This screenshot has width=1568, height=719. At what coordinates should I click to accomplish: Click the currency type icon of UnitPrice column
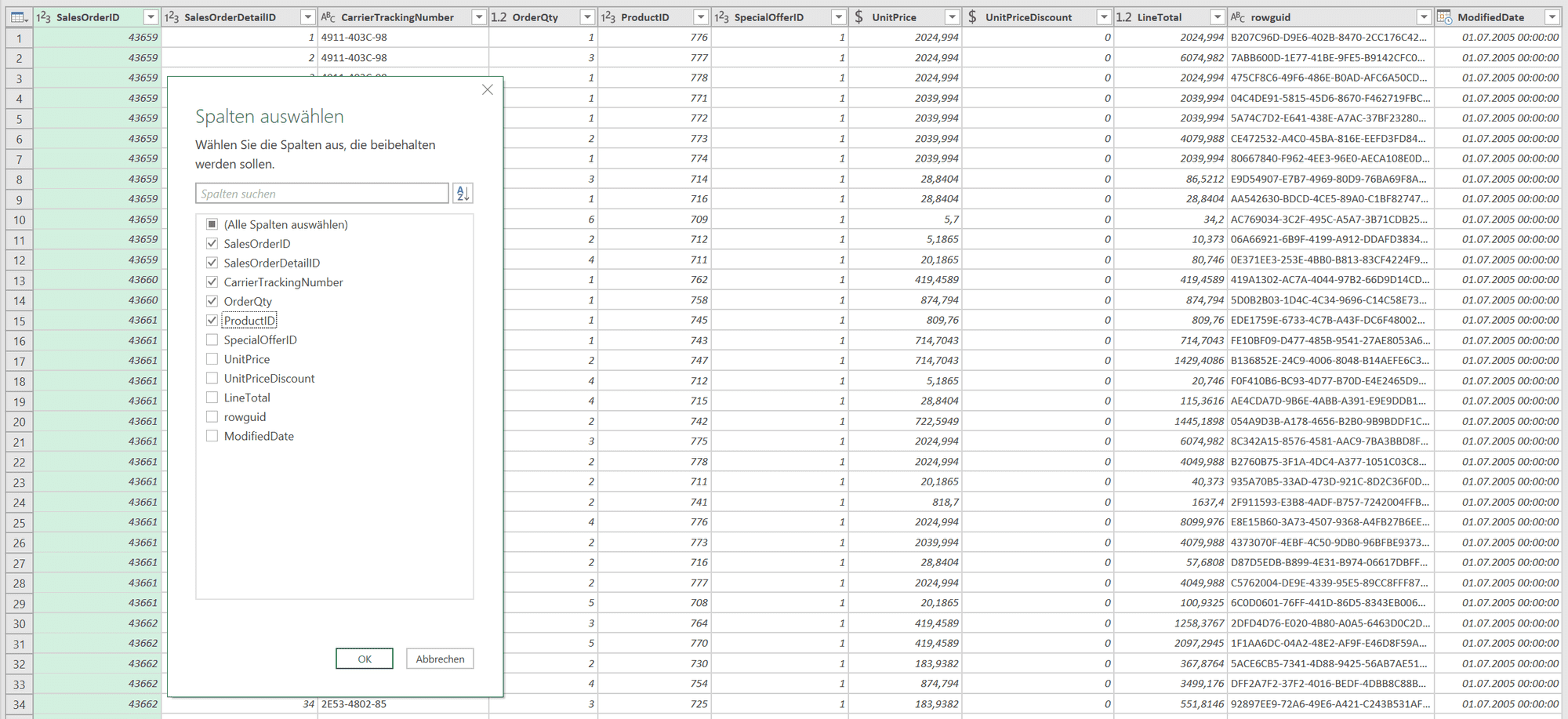pos(859,17)
